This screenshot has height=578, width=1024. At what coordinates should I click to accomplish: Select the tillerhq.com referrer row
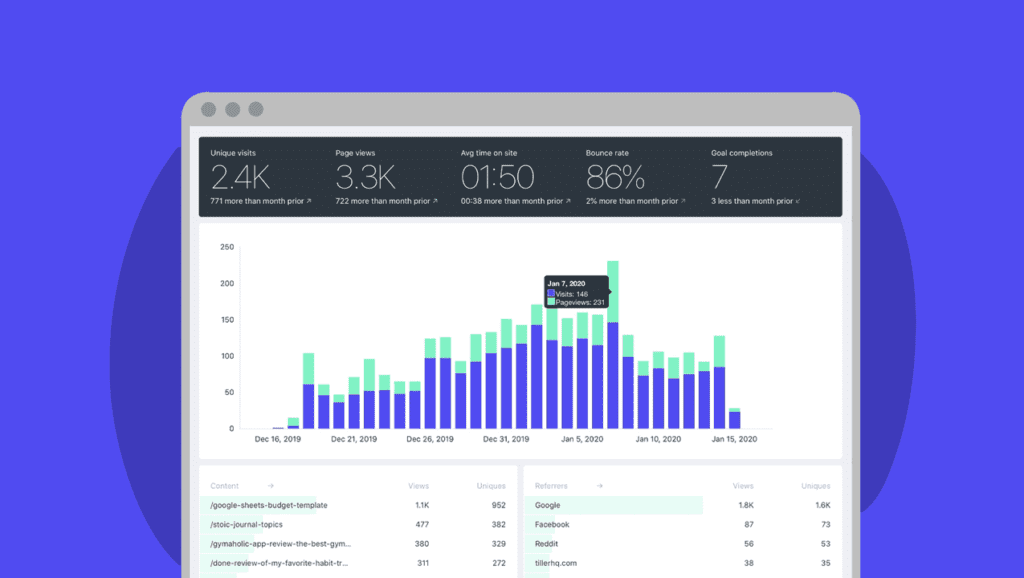tap(682, 563)
